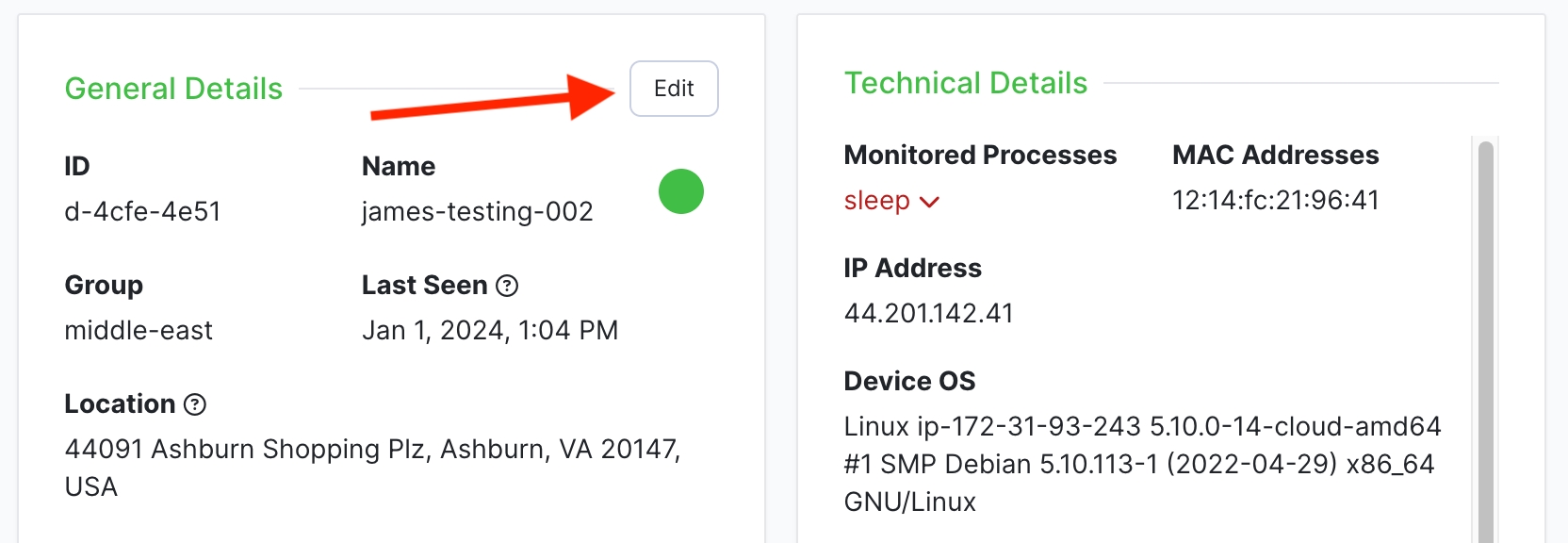Viewport: 1568px width, 543px height.
Task: Click the Device OS Linux description text
Action: [1141, 464]
